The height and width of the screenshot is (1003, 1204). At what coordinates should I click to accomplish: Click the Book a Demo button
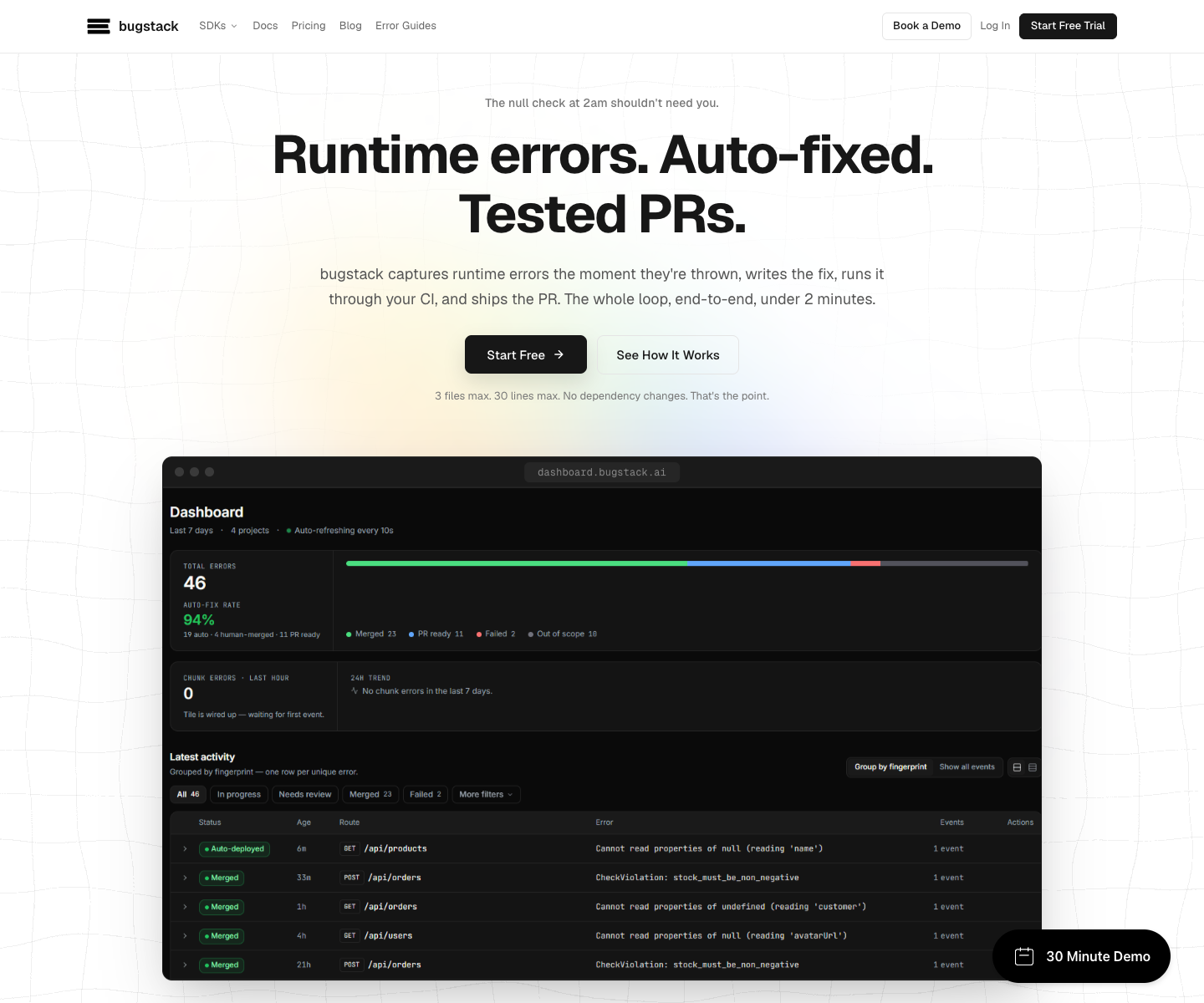tap(926, 26)
